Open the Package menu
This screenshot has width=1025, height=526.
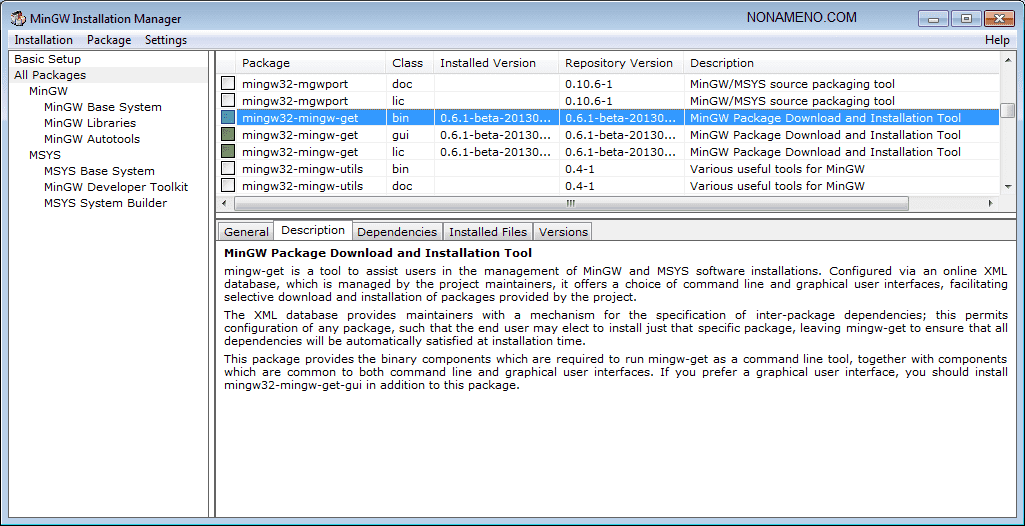109,40
